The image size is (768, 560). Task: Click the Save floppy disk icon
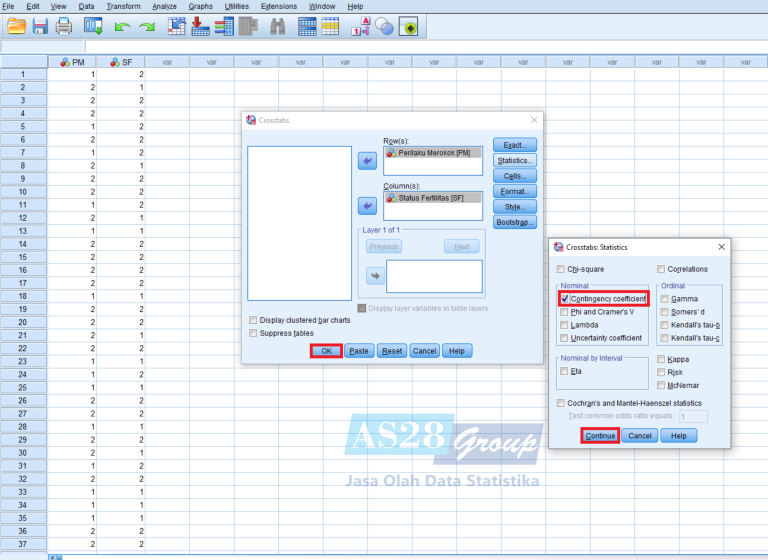pos(40,28)
